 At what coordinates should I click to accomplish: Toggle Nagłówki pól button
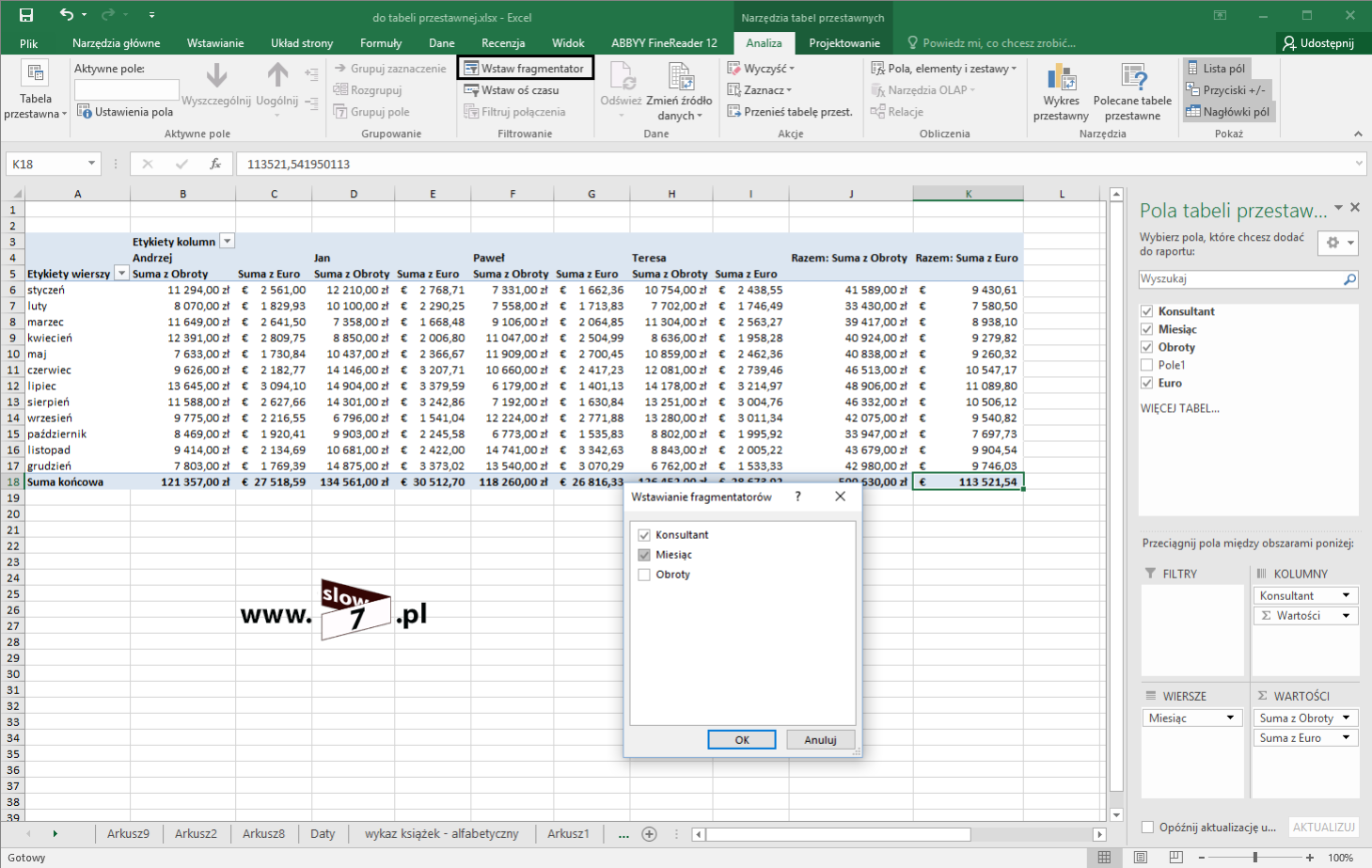(1228, 111)
